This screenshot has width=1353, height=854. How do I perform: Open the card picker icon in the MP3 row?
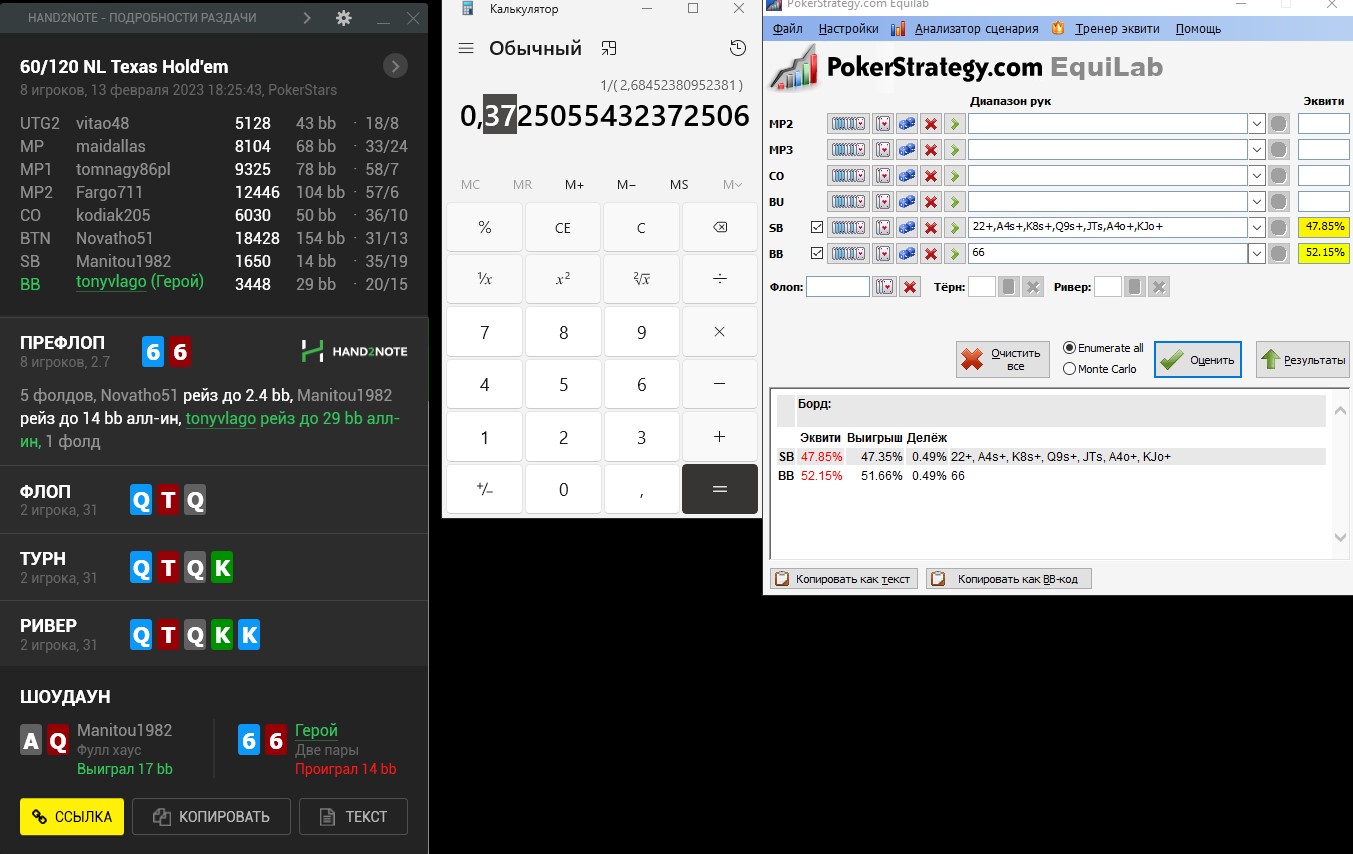pos(883,149)
